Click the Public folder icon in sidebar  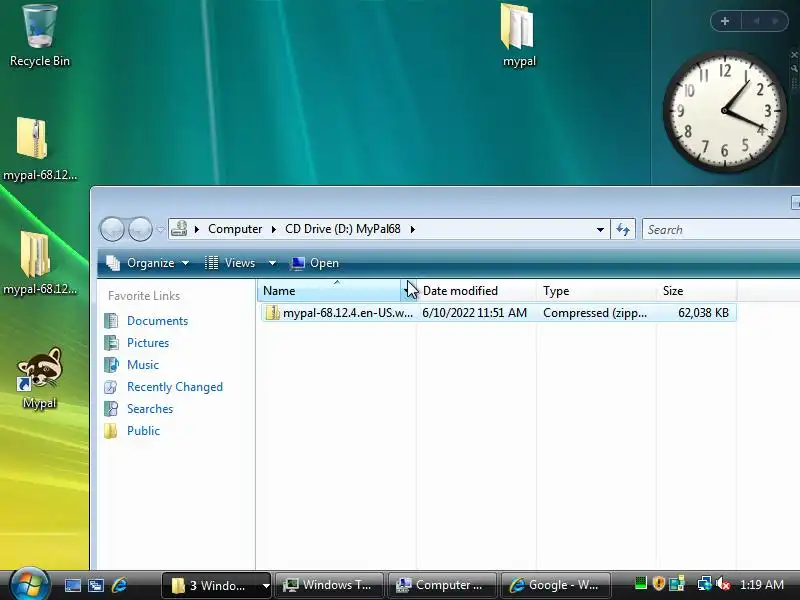(x=111, y=431)
